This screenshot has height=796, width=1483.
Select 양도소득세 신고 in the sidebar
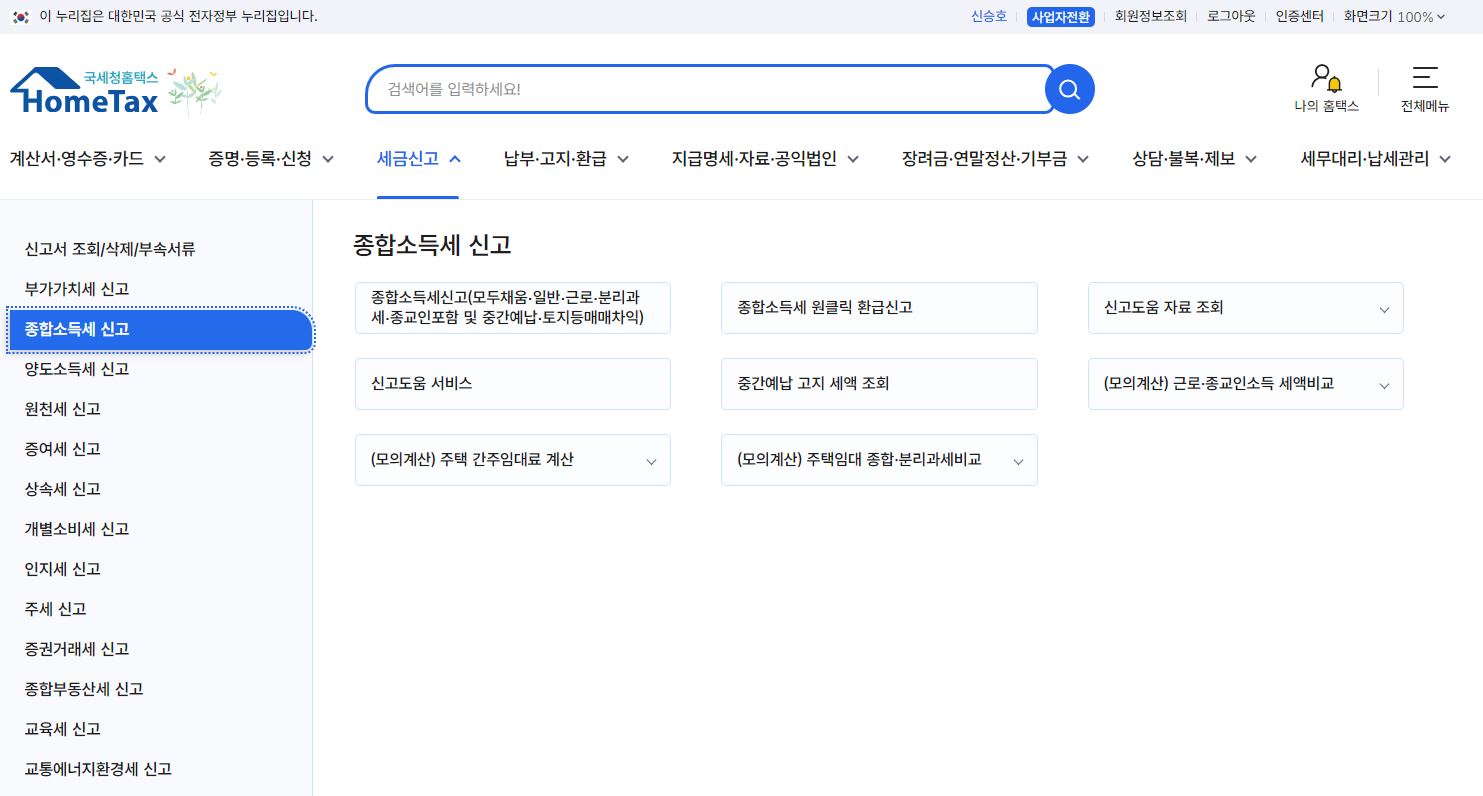[77, 369]
